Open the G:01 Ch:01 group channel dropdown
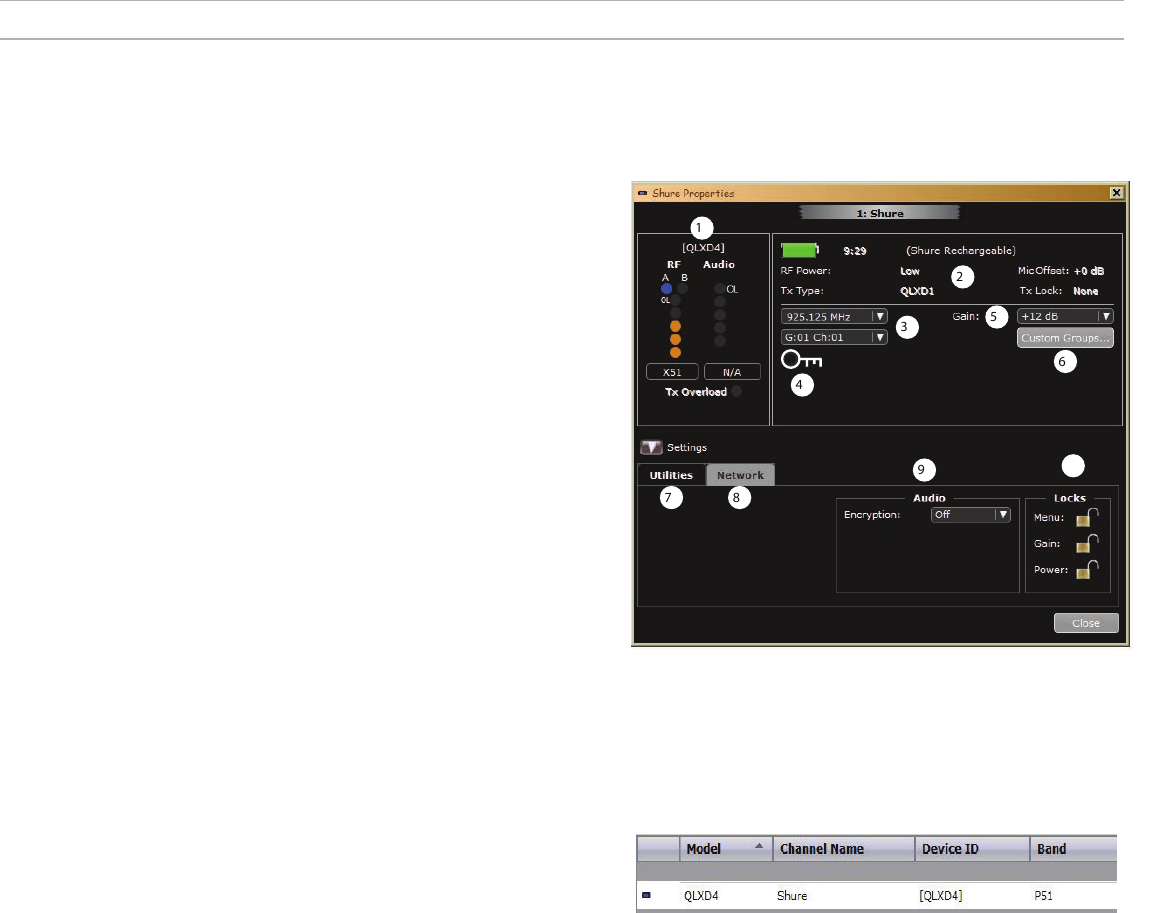Screen dimensions: 1150x913 834,337
